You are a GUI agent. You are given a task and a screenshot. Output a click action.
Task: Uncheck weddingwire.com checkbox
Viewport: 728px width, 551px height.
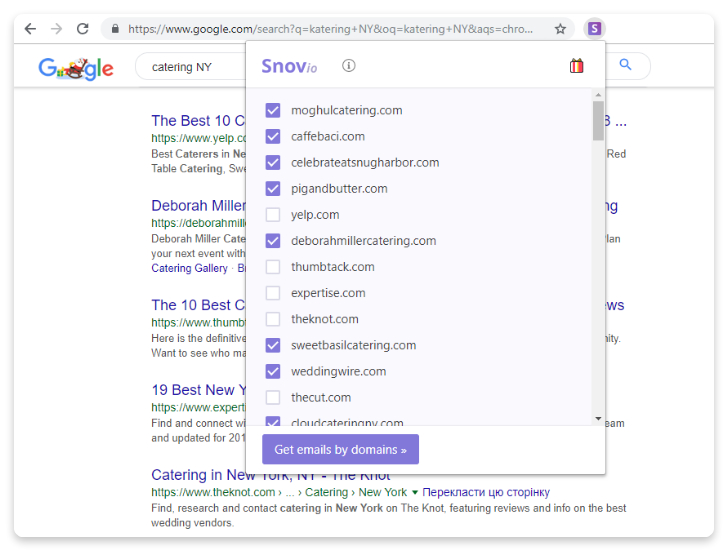pyautogui.click(x=273, y=371)
